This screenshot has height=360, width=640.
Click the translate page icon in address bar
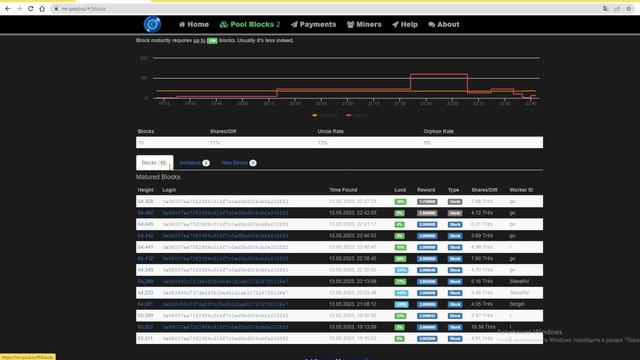tap(605, 9)
